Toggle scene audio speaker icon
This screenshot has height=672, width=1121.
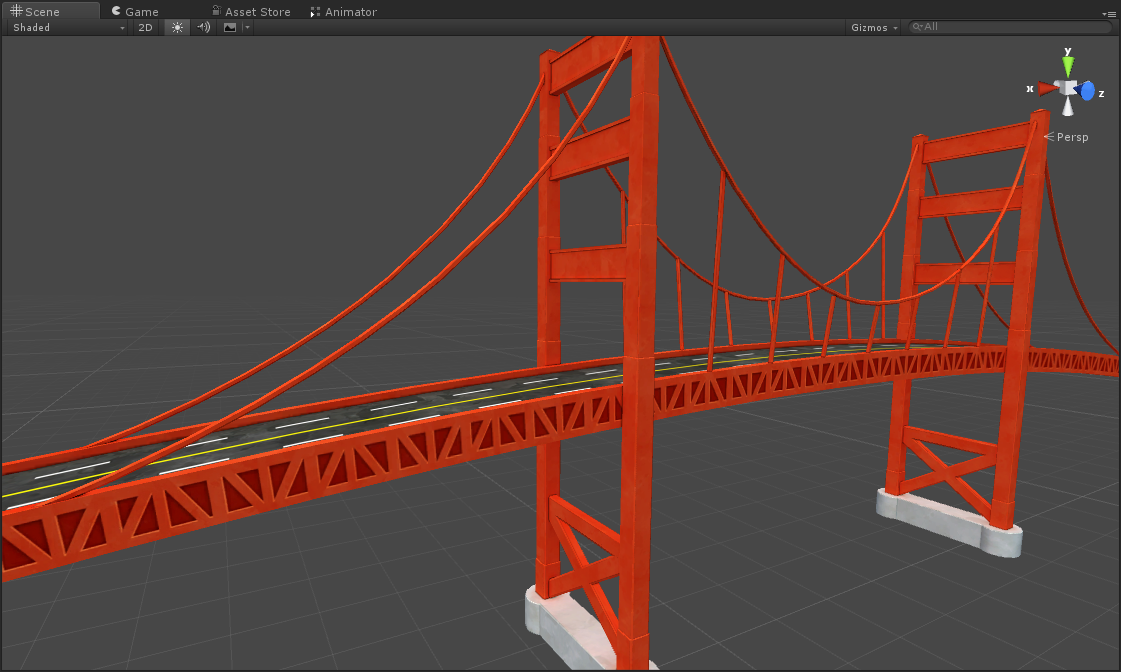coord(204,27)
